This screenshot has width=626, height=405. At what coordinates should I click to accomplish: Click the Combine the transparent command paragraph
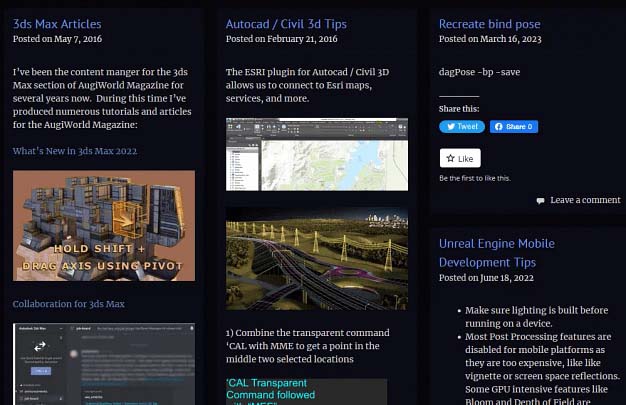[308, 346]
